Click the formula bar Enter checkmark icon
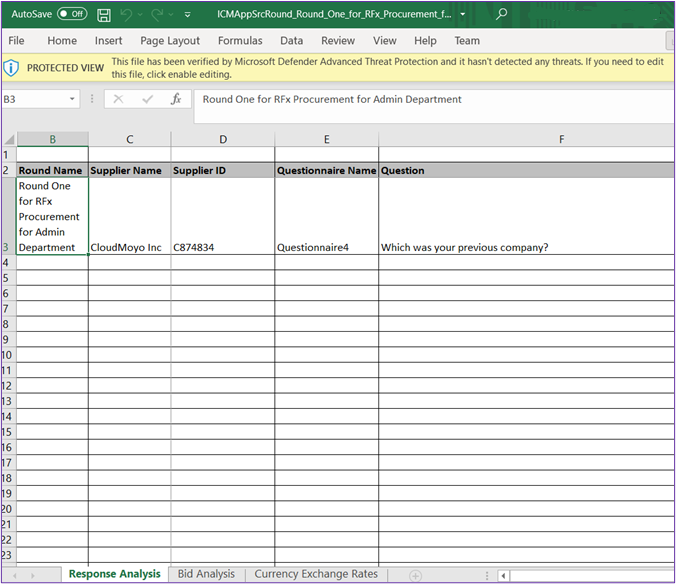Image resolution: width=676 pixels, height=584 pixels. coord(147,99)
